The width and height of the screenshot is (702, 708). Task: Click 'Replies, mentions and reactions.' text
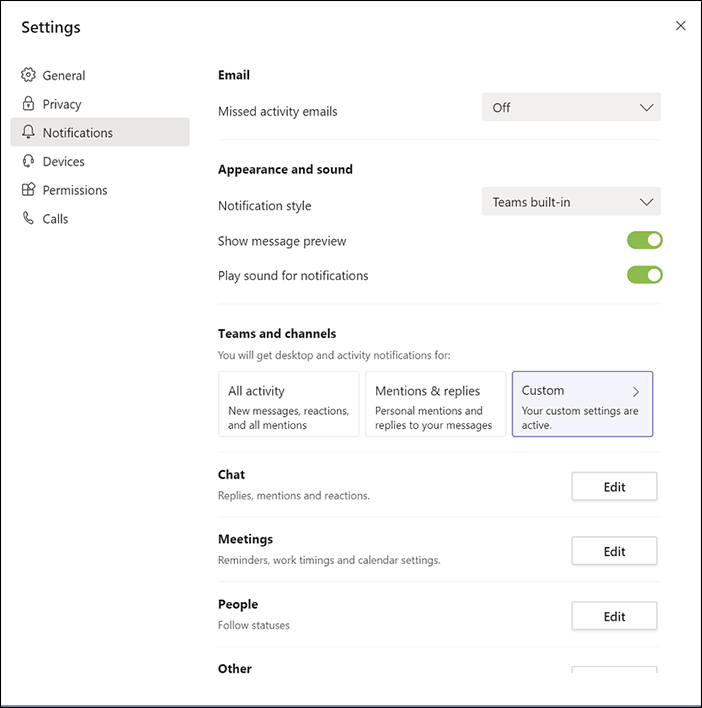(294, 495)
